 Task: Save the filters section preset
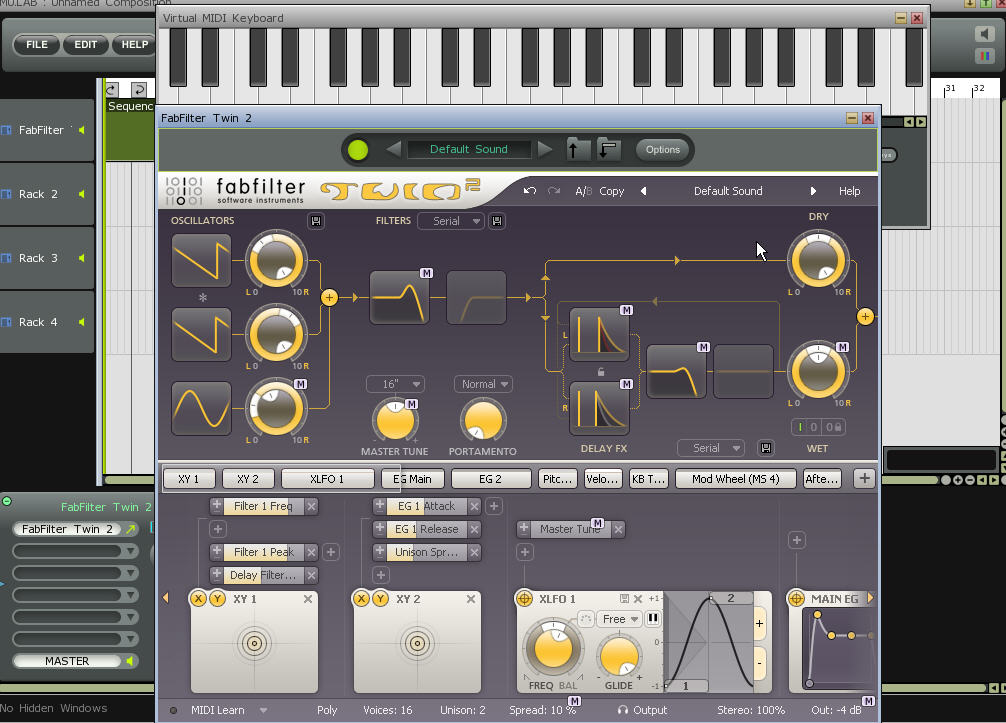tap(497, 221)
